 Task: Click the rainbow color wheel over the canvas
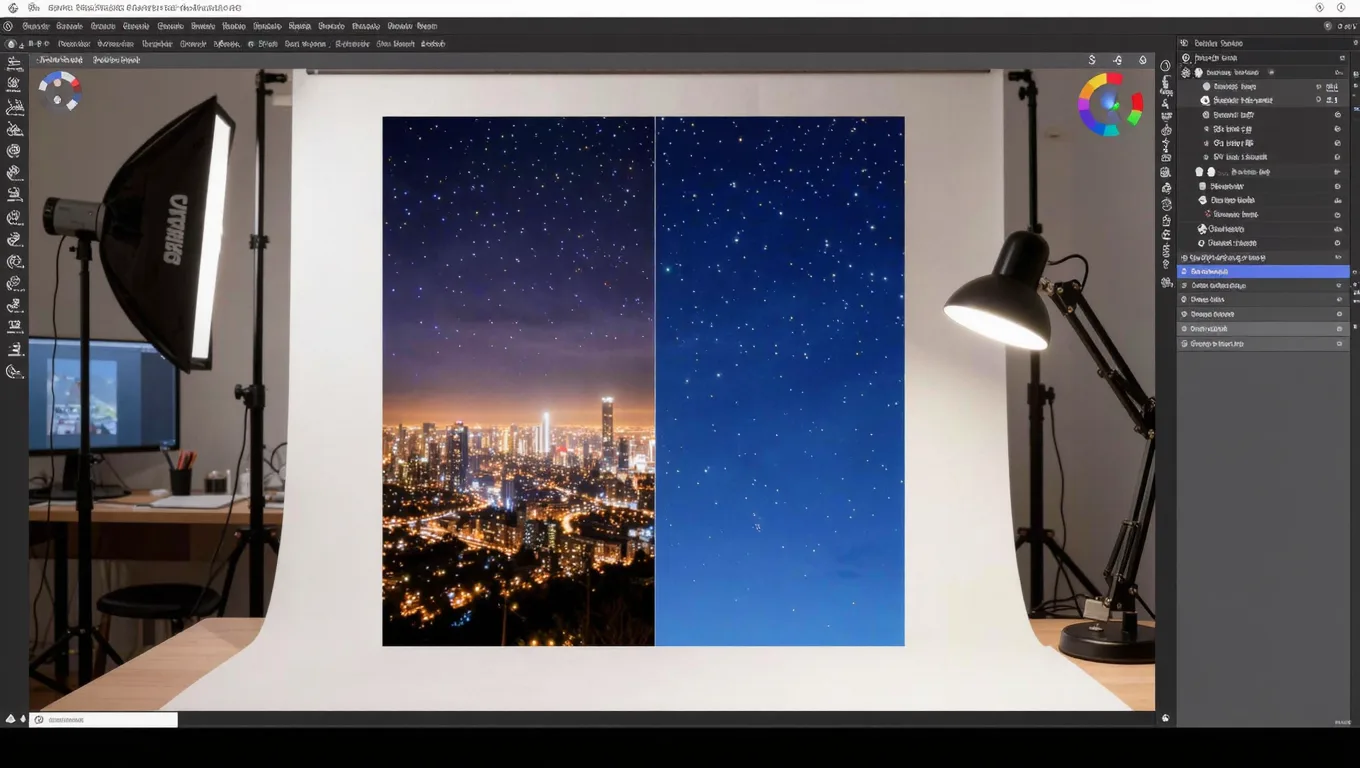point(1110,104)
